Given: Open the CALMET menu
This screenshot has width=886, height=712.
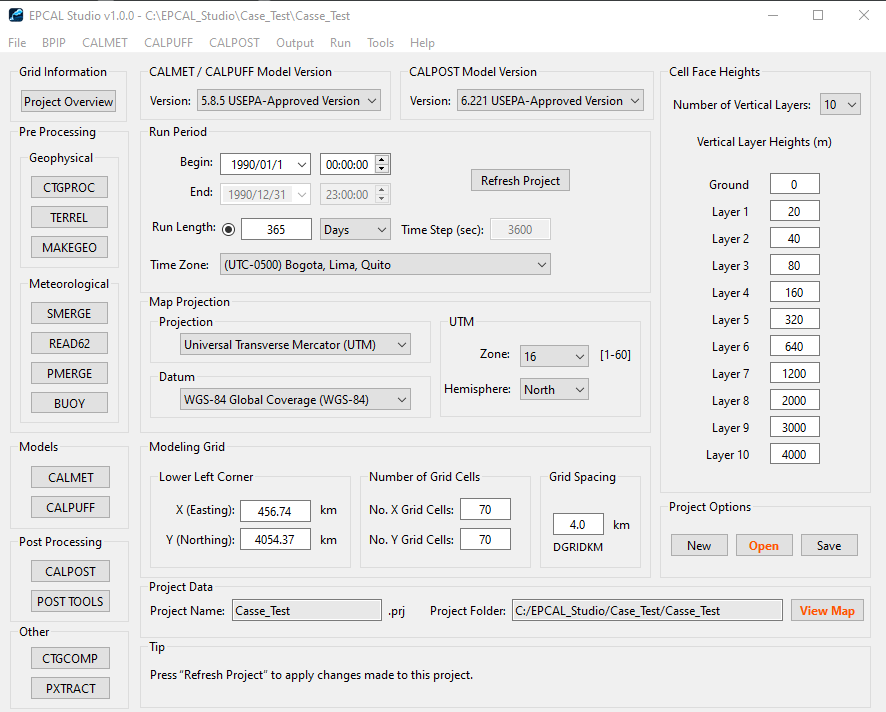Looking at the screenshot, I should tap(105, 43).
